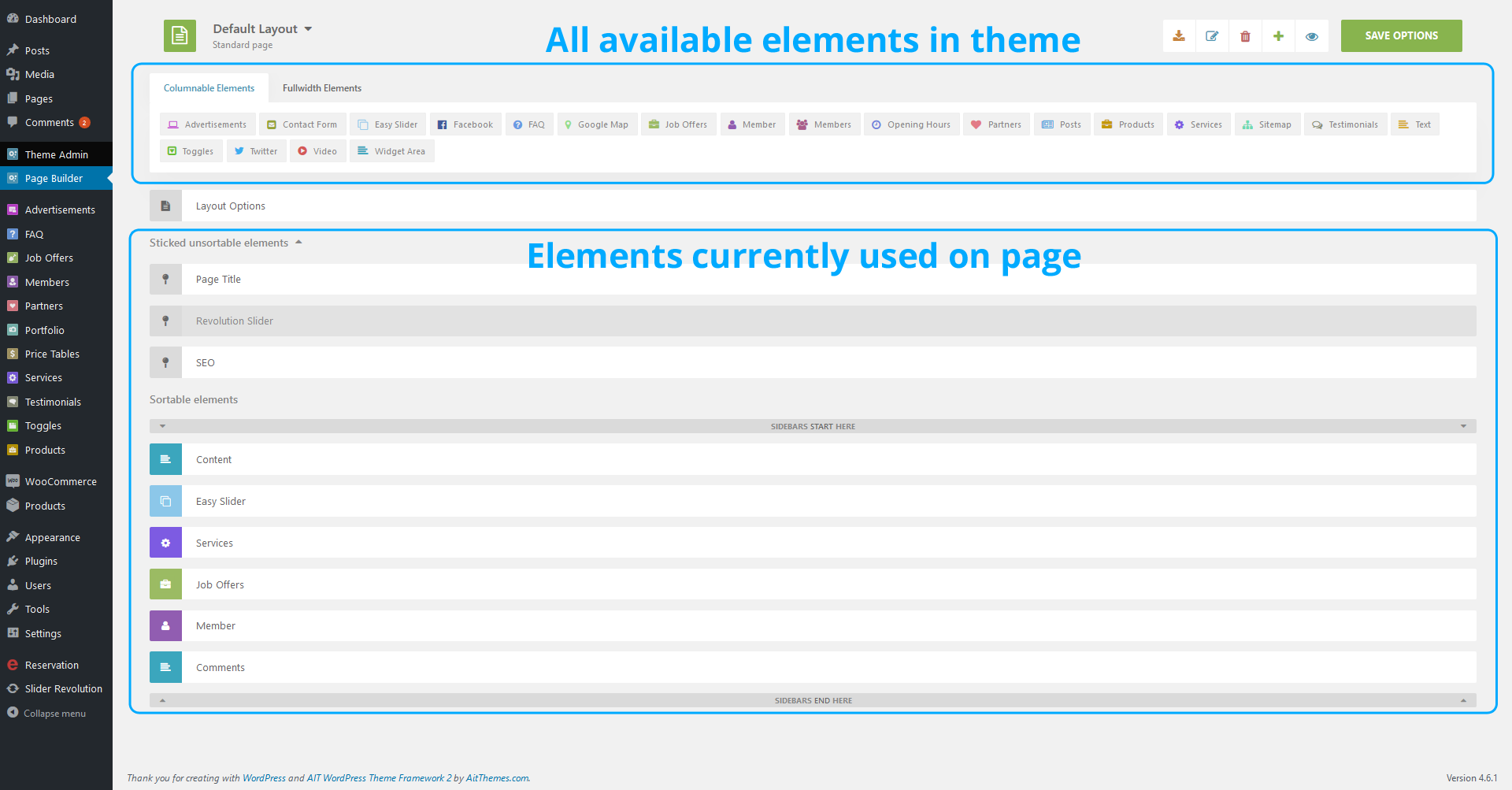Expand Sidebars Start Here left arrow
The image size is (1512, 790).
162,426
